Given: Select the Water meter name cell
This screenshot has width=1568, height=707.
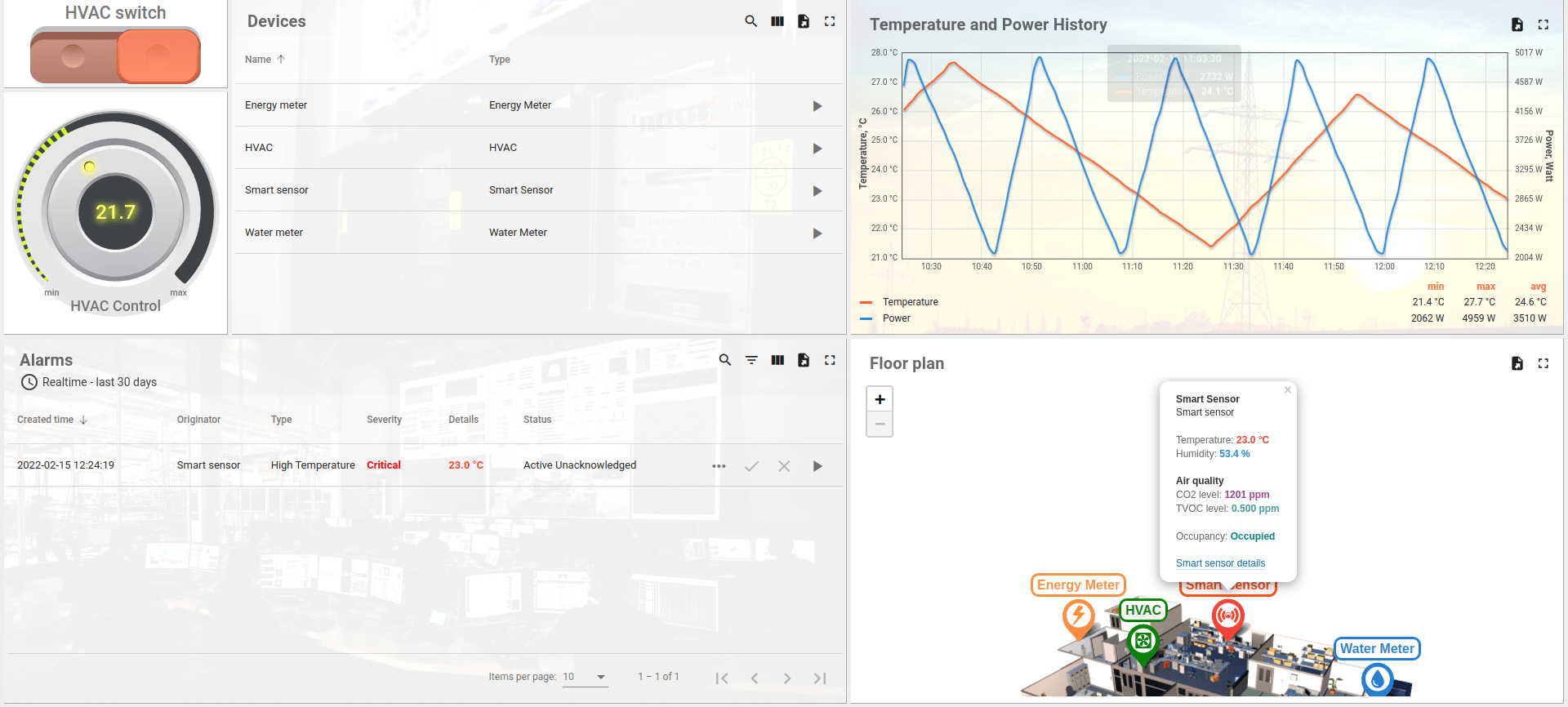Looking at the screenshot, I should [x=274, y=233].
